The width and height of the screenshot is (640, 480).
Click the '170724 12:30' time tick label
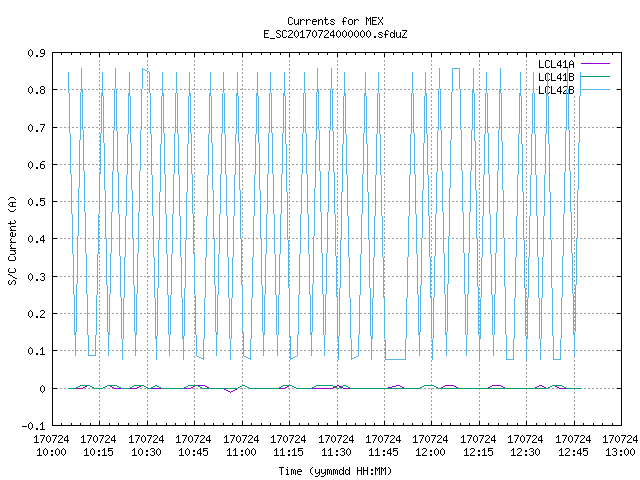[x=525, y=446]
